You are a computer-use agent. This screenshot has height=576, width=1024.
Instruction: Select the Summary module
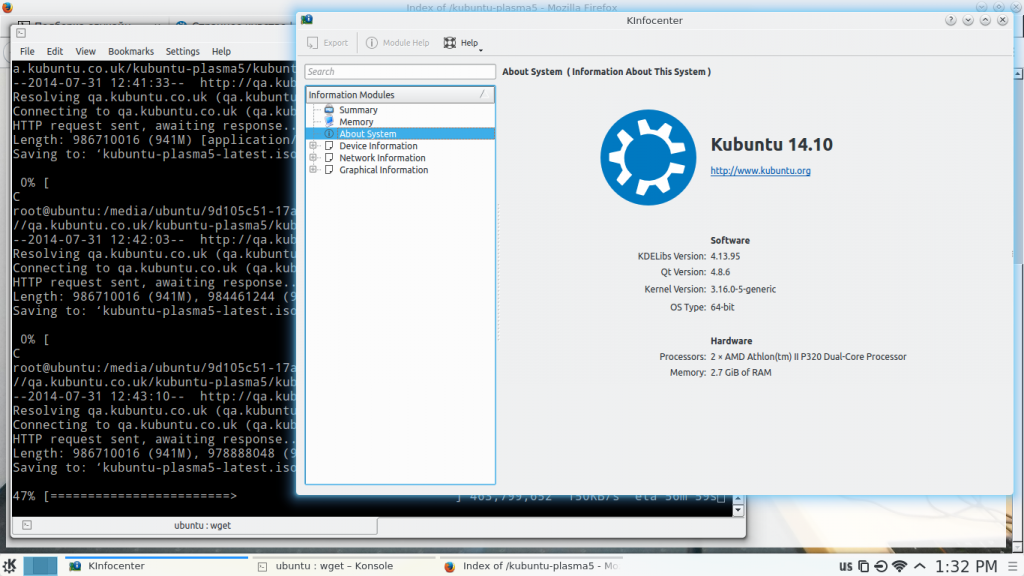pos(358,110)
